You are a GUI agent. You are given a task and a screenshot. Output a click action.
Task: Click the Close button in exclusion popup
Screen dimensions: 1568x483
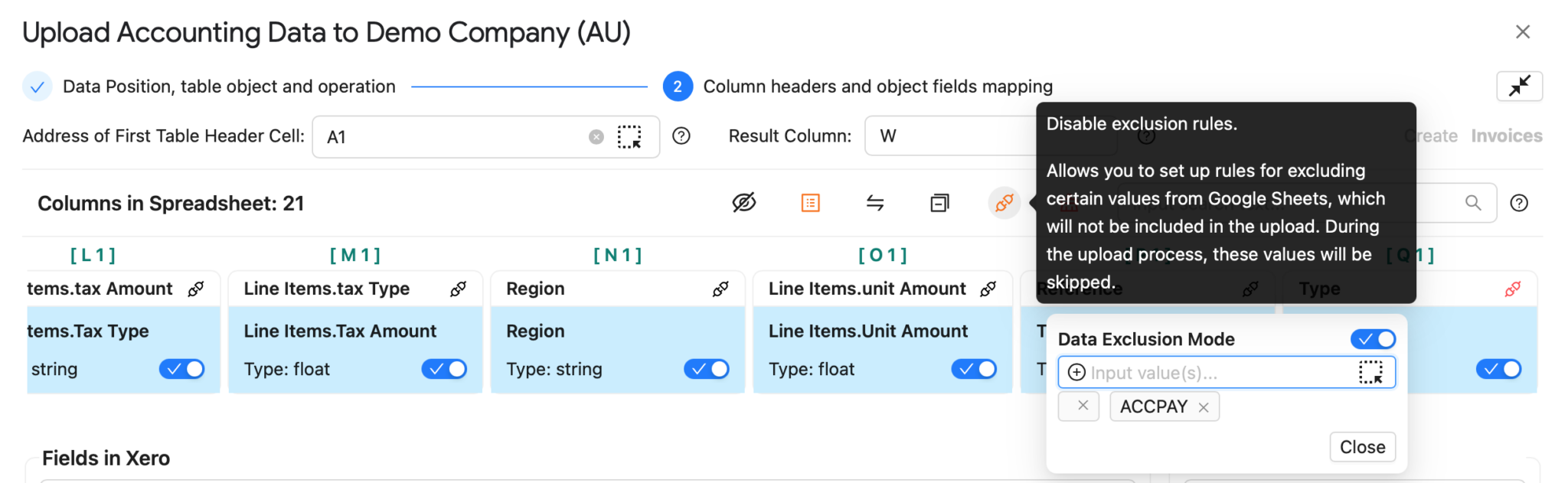click(1362, 447)
